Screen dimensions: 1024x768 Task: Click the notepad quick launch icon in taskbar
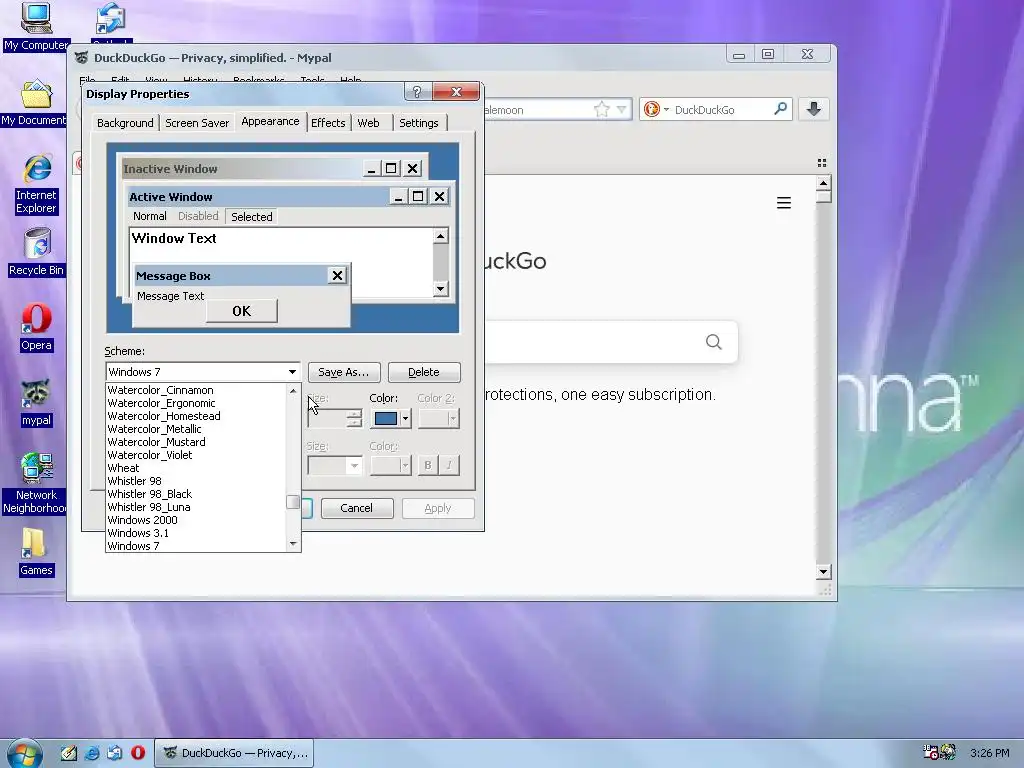[x=69, y=752]
